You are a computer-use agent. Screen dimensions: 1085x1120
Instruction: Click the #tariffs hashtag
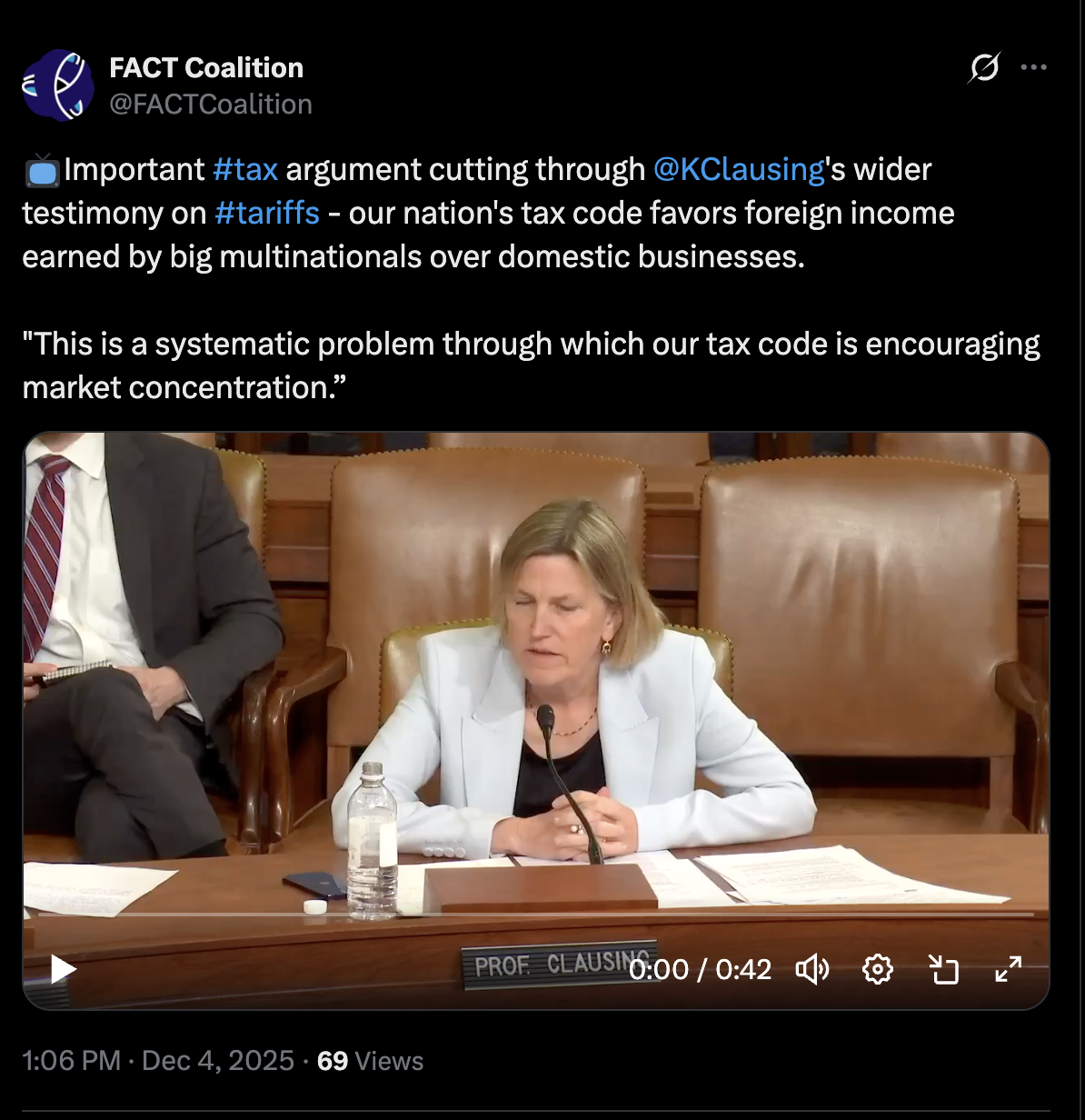(267, 213)
